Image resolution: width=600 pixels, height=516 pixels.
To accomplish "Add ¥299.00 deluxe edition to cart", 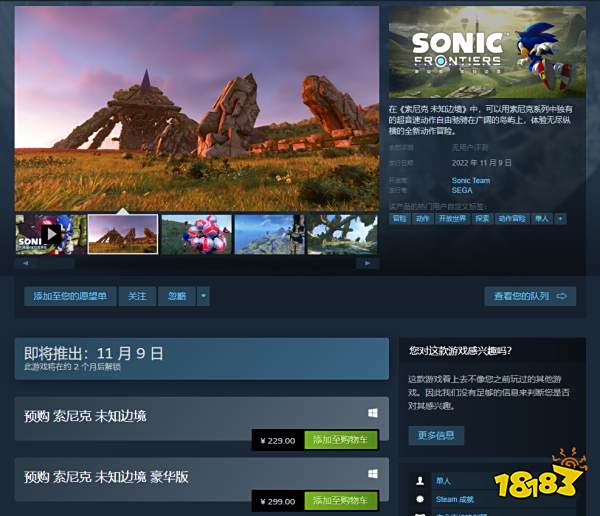I will pos(341,501).
